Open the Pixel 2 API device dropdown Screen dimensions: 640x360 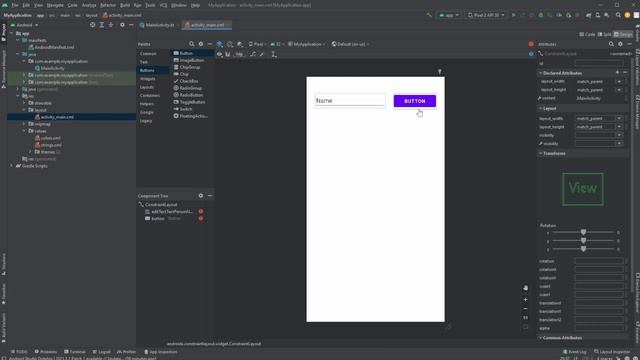click(x=486, y=15)
